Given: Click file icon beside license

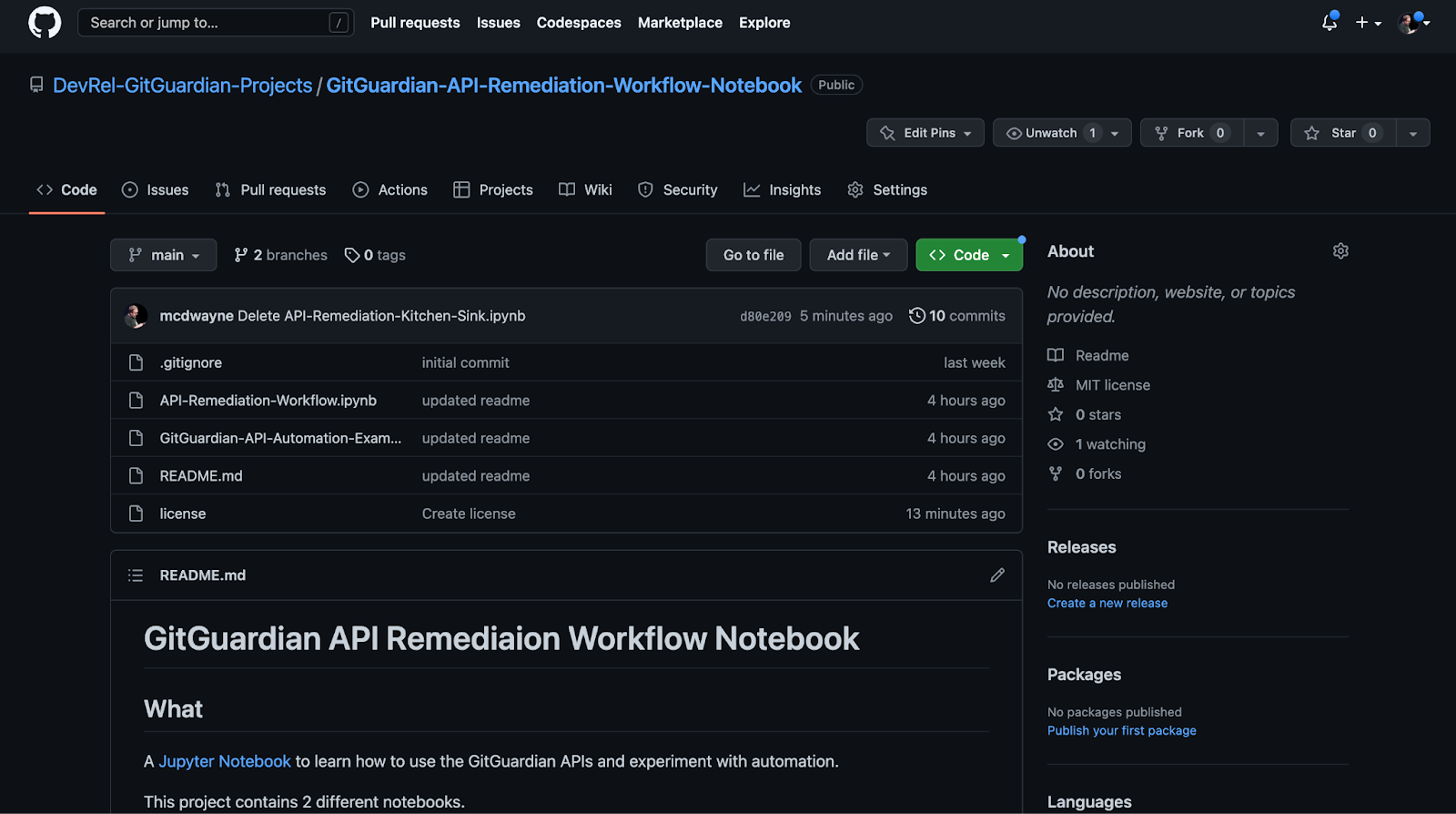Looking at the screenshot, I should [136, 514].
